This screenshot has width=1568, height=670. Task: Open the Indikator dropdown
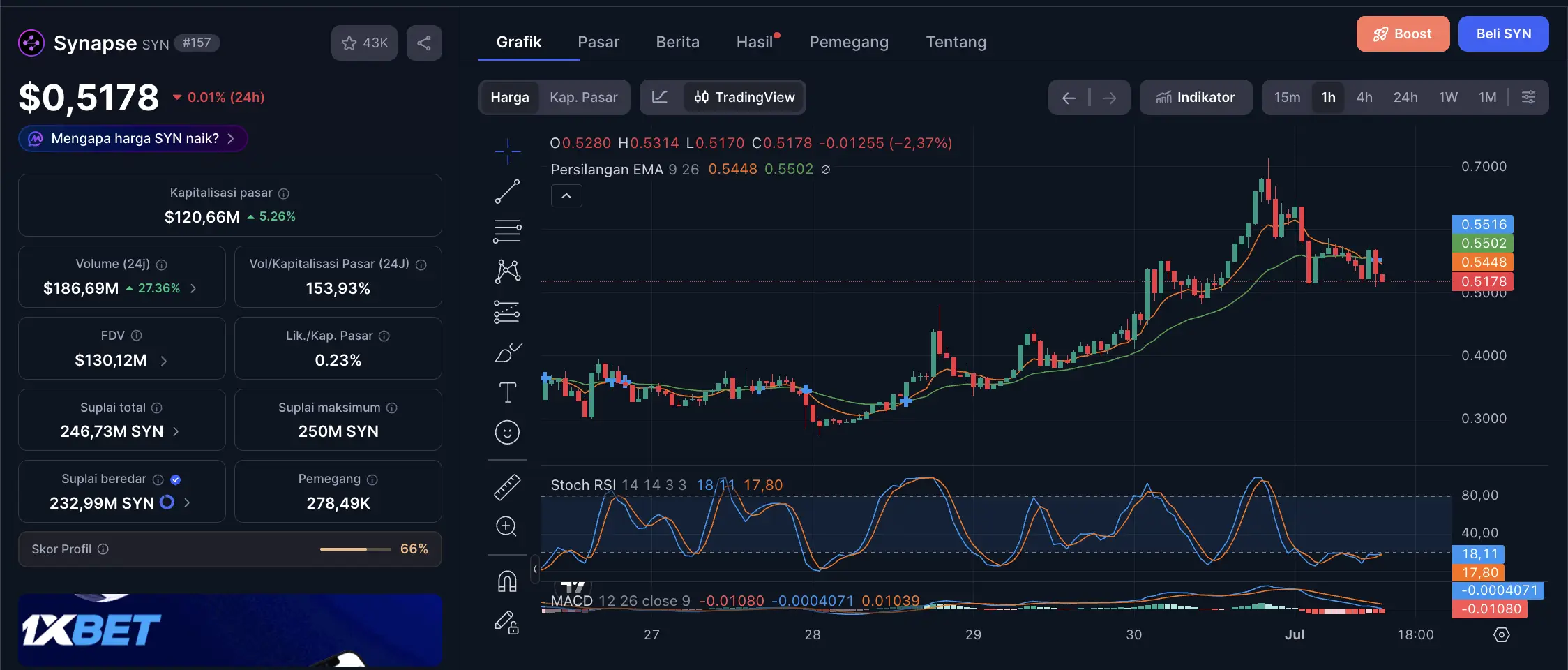coord(1196,97)
